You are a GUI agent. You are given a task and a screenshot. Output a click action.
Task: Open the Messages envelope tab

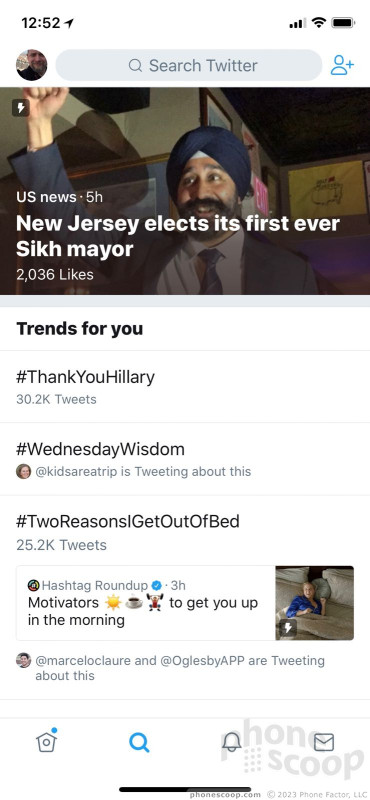tap(324, 742)
